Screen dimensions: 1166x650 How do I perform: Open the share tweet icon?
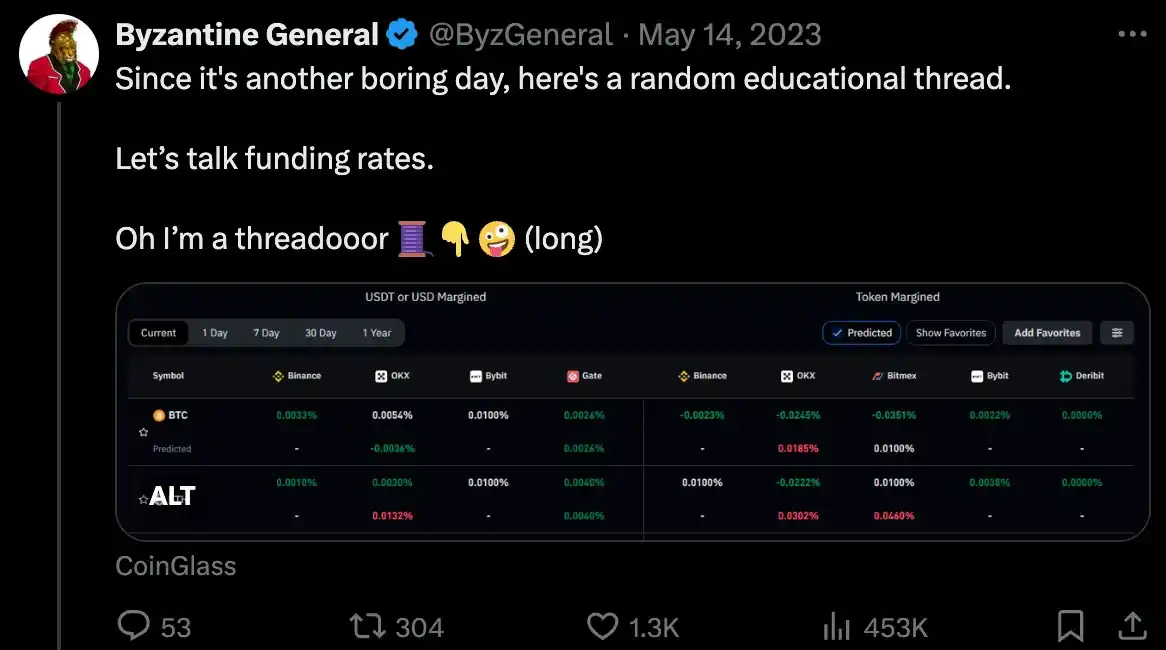coord(1131,626)
